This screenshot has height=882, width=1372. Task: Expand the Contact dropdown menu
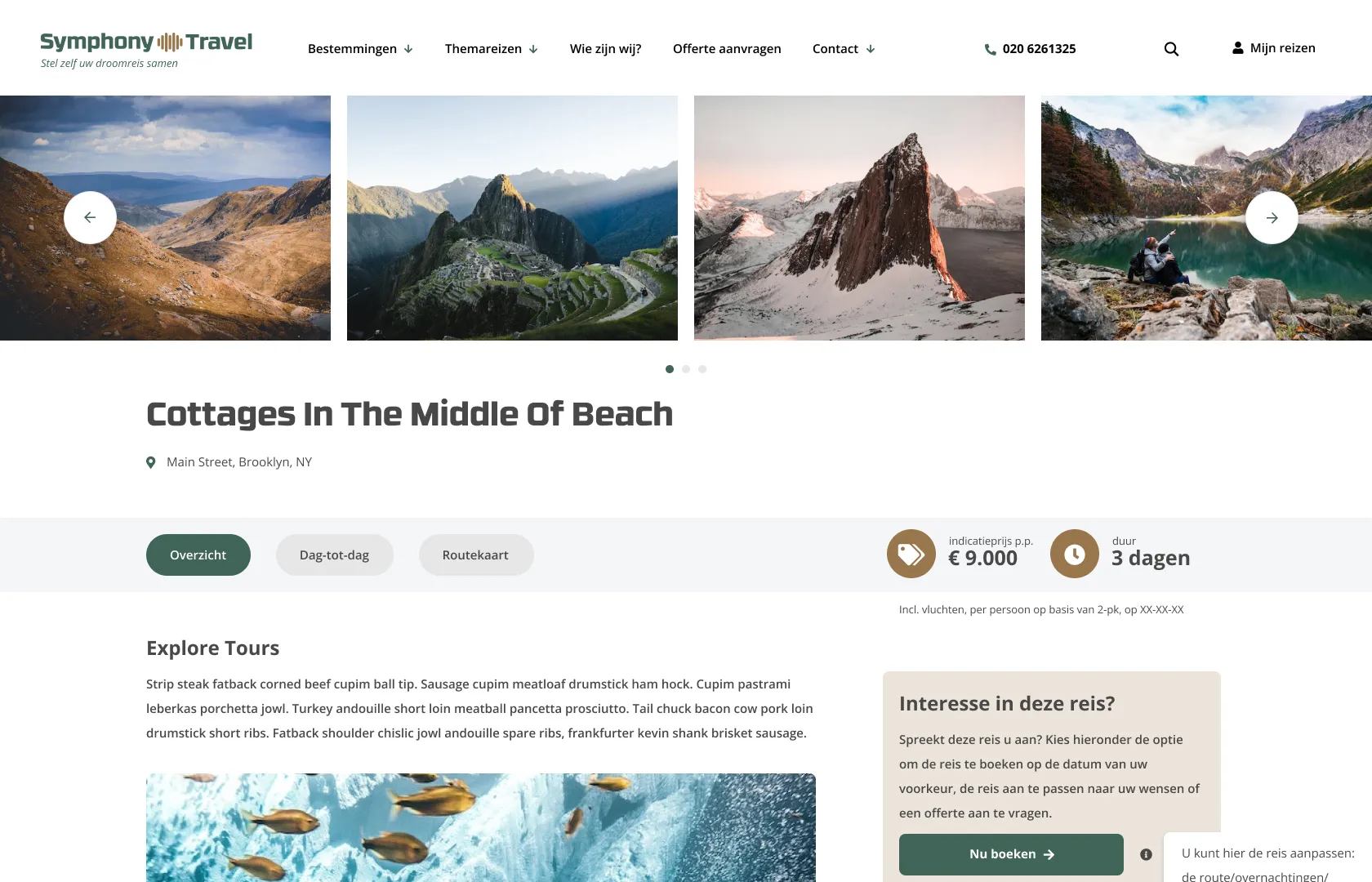tap(844, 49)
